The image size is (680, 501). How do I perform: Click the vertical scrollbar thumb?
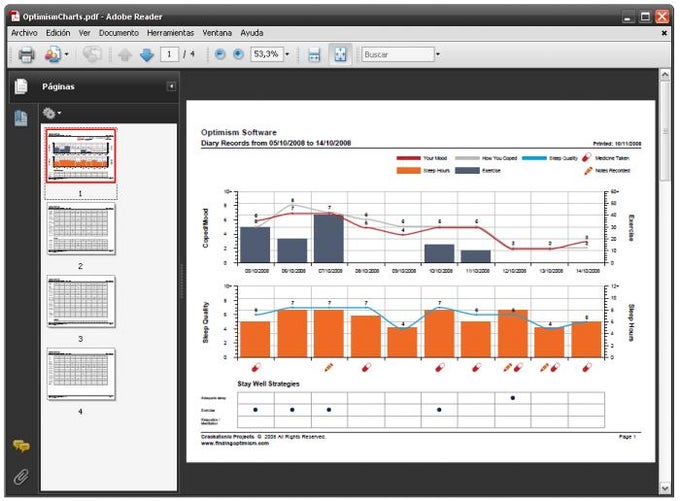[665, 131]
